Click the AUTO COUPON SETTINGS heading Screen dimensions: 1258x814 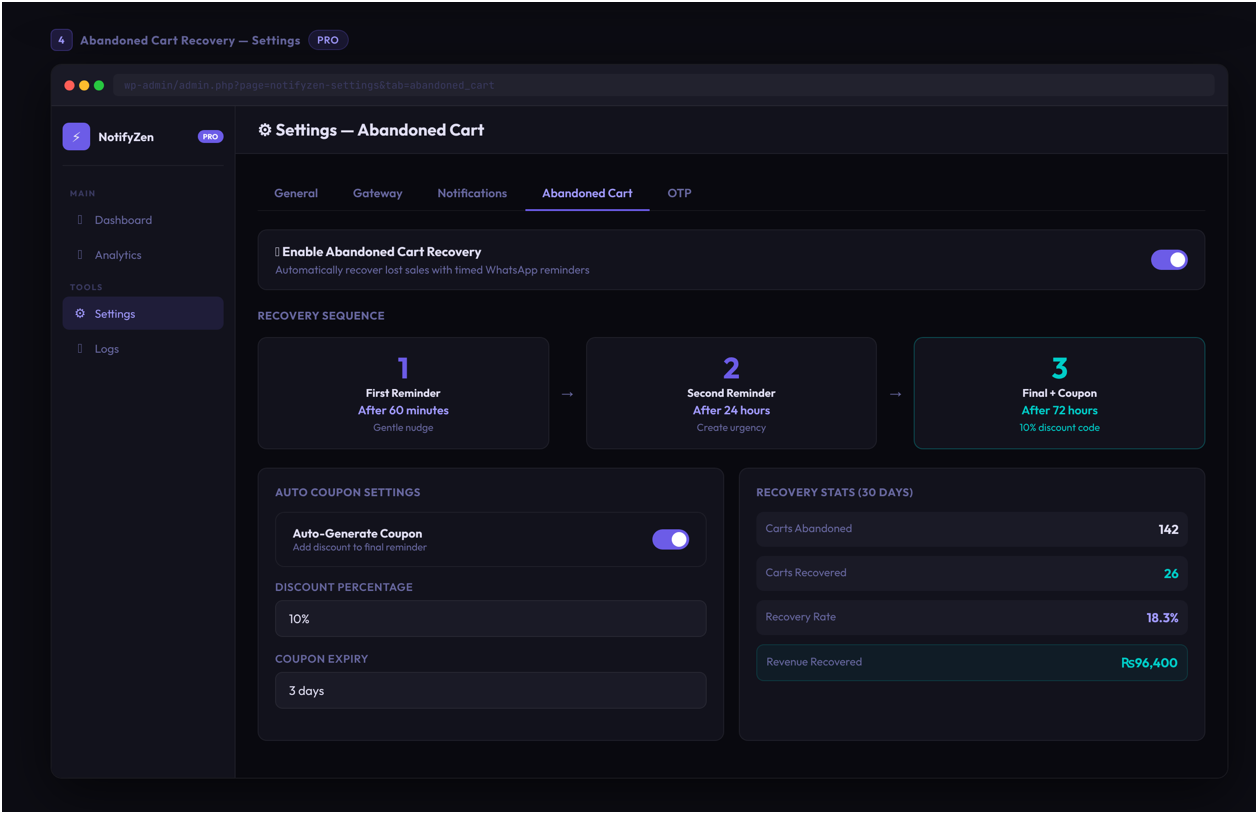(x=347, y=492)
